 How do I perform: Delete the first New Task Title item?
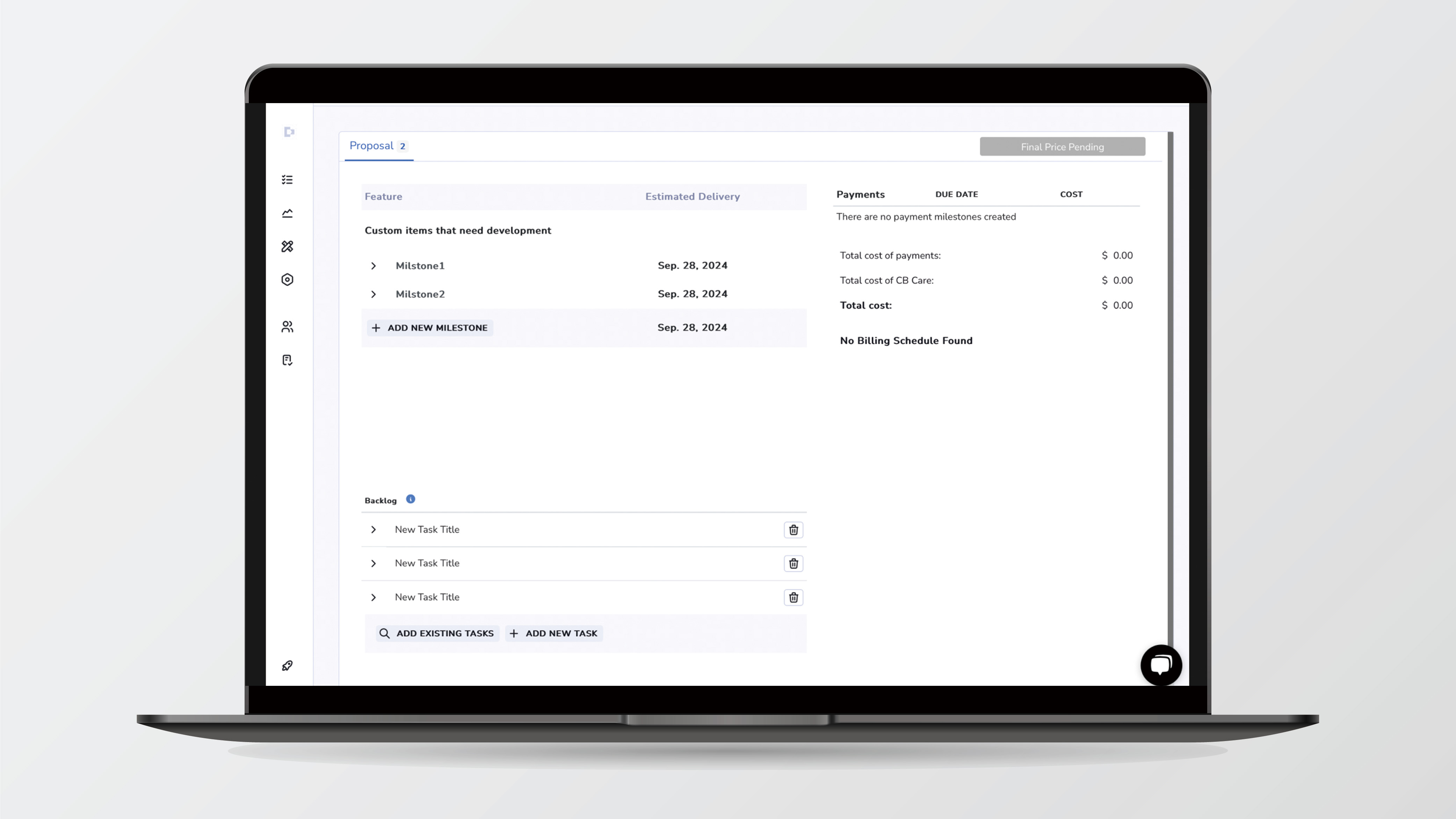(x=793, y=530)
